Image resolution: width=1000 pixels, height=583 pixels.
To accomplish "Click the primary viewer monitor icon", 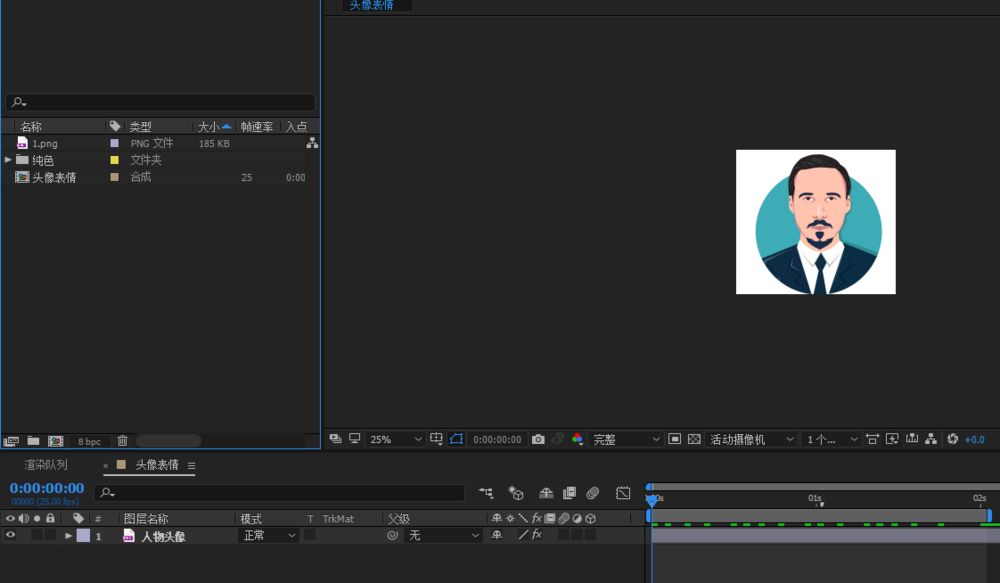I will [355, 438].
